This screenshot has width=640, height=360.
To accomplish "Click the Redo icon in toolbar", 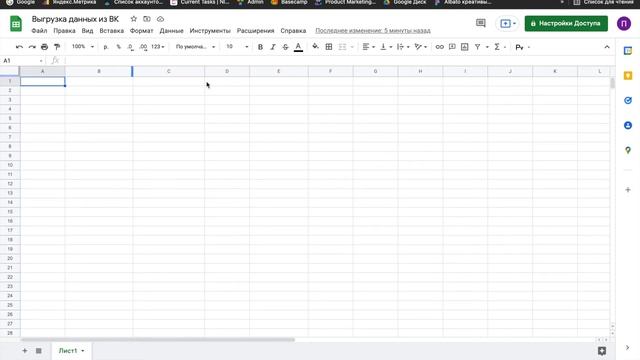I will (x=32, y=47).
